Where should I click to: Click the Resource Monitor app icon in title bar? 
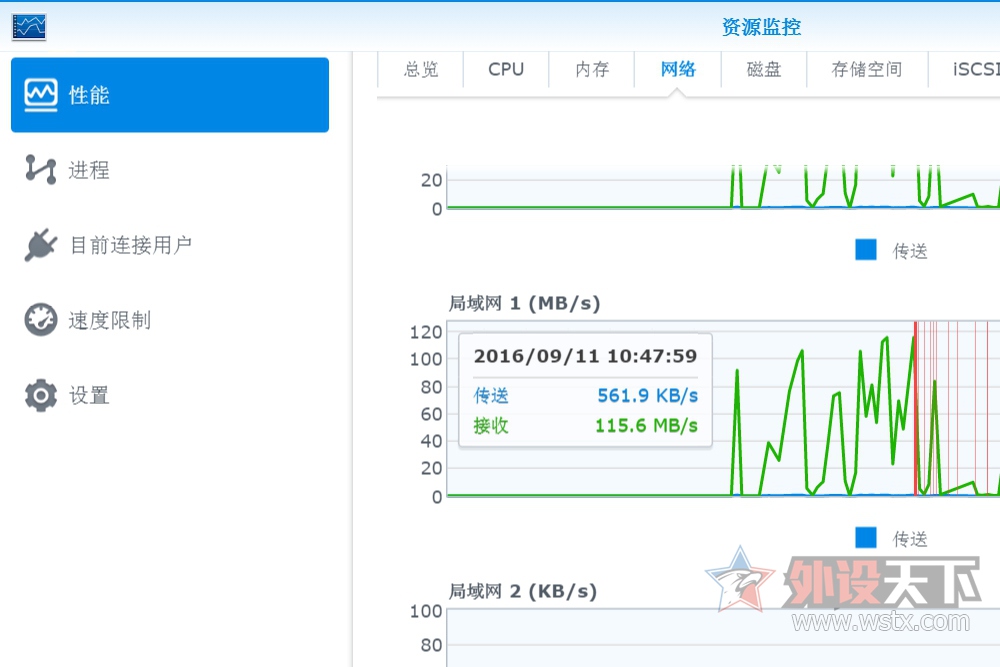click(29, 27)
